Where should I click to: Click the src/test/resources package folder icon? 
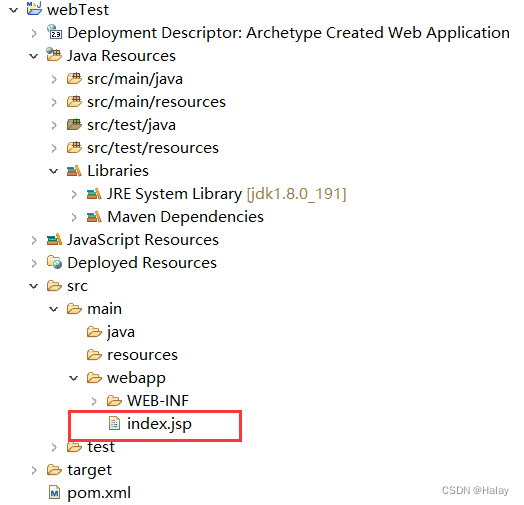coord(74,147)
